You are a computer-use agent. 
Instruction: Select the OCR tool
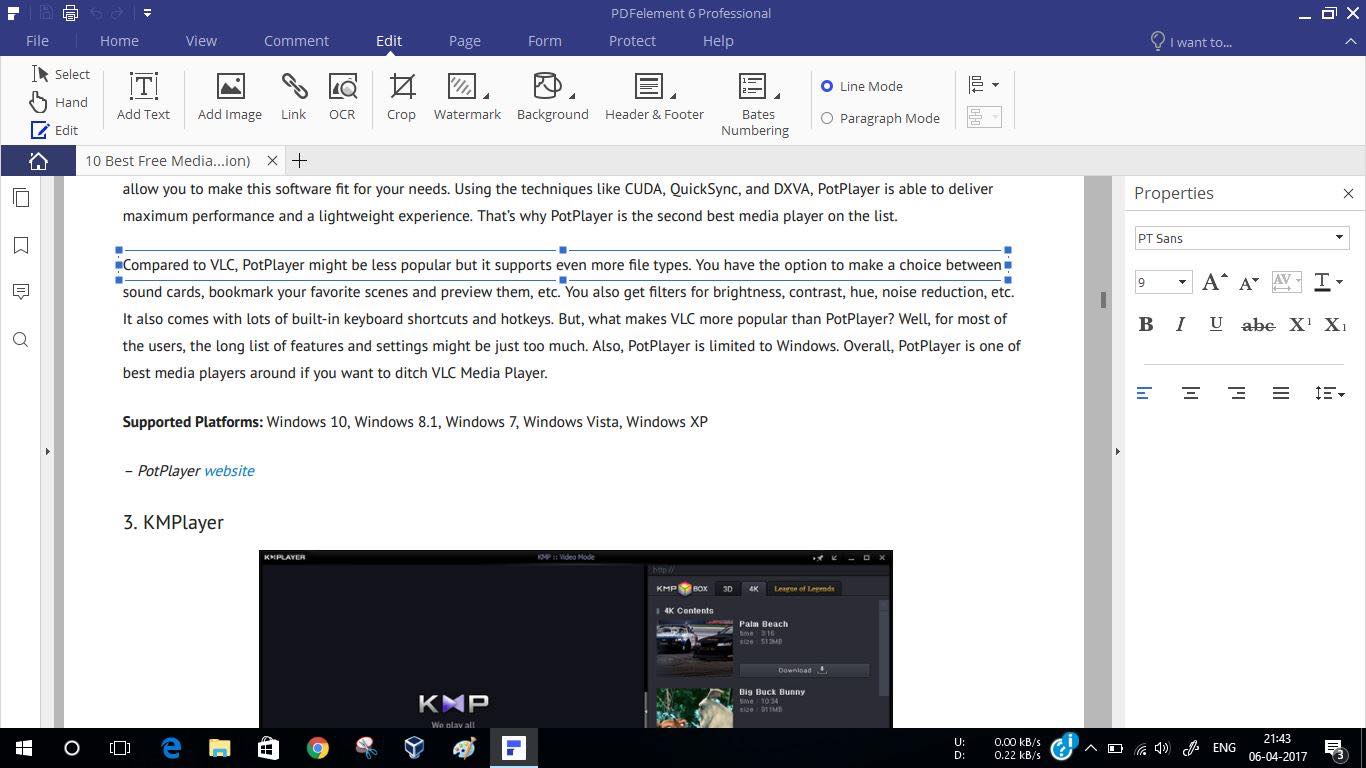342,95
